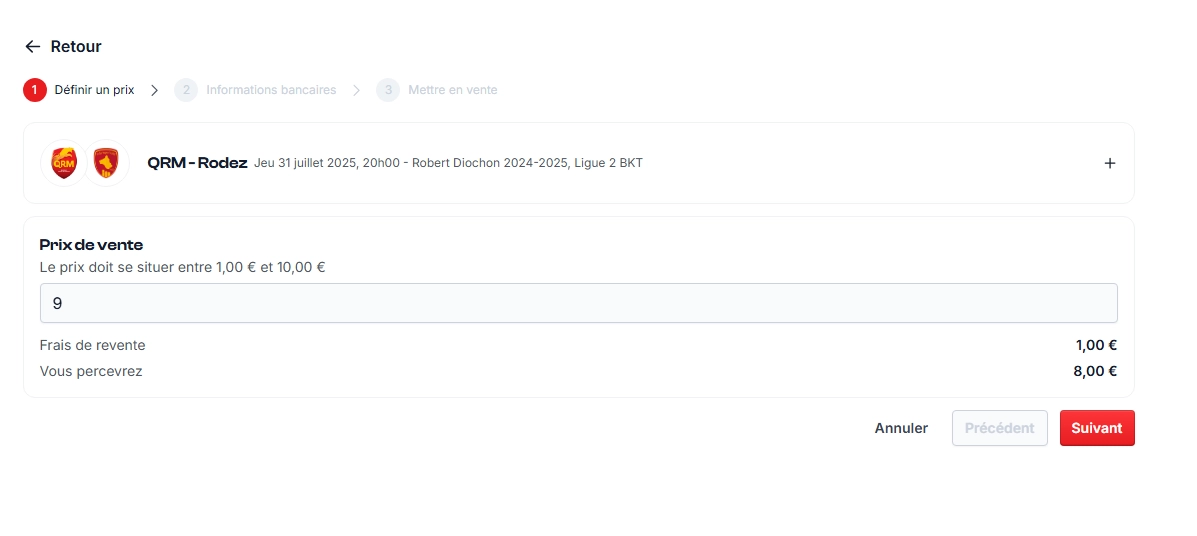Open the Mettre en vente step
Screen dimensions: 1197x536
(x=453, y=90)
